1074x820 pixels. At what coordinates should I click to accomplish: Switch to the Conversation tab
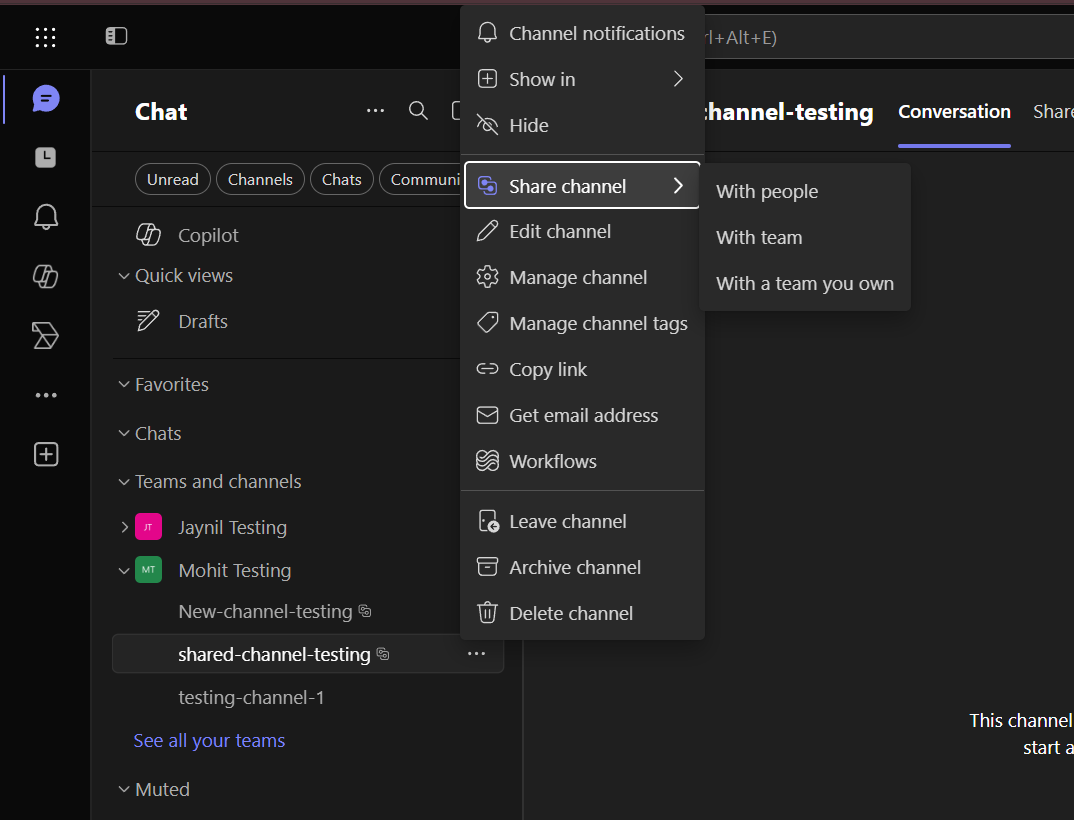[x=954, y=112]
